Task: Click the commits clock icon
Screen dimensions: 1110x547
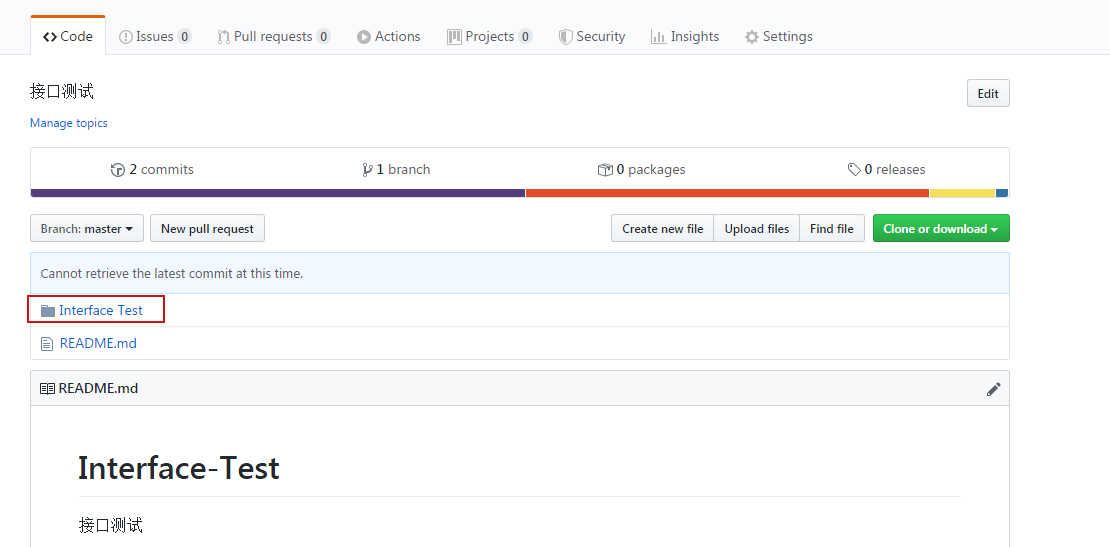Action: click(x=118, y=170)
